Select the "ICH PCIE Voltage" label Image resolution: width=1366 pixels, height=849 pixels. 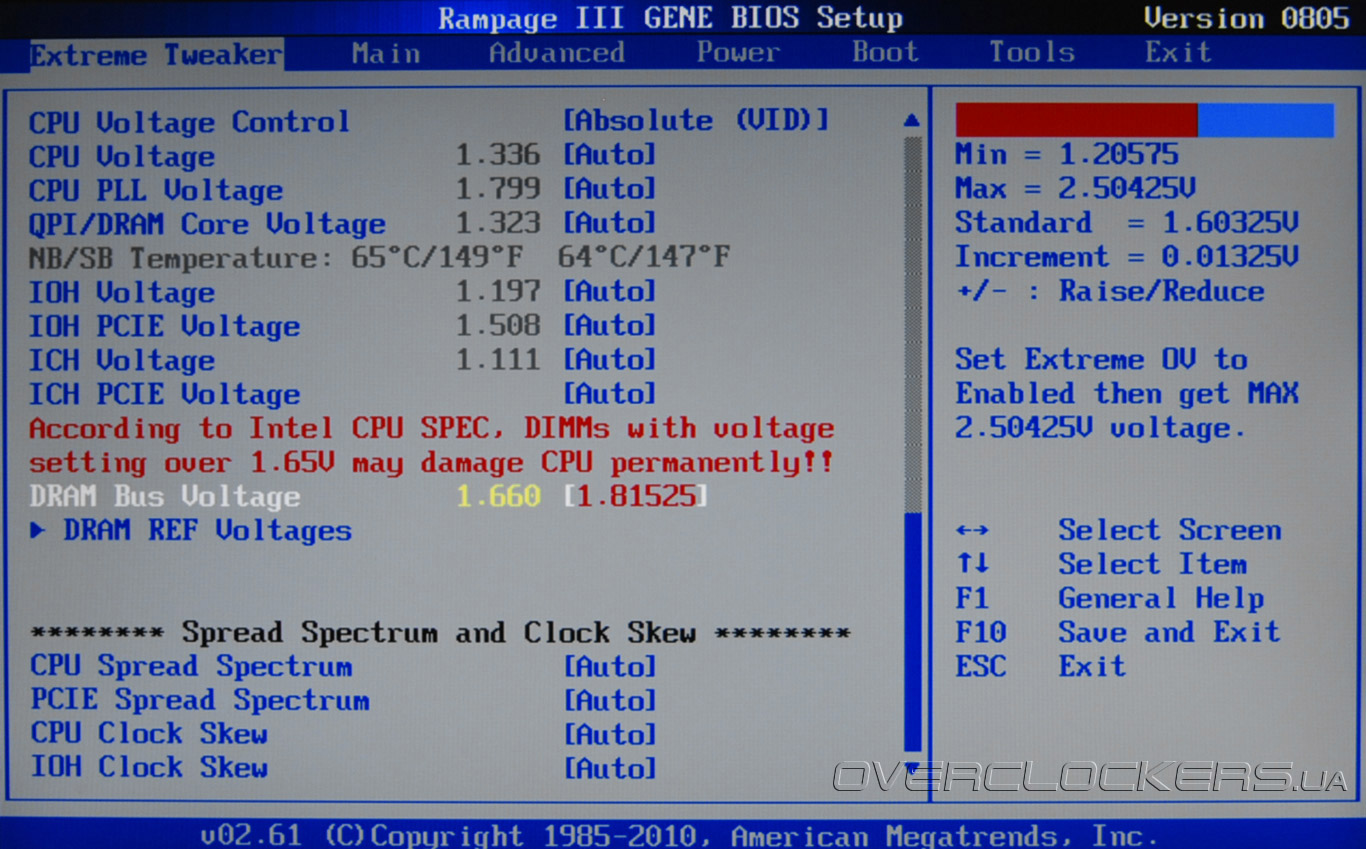click(165, 394)
